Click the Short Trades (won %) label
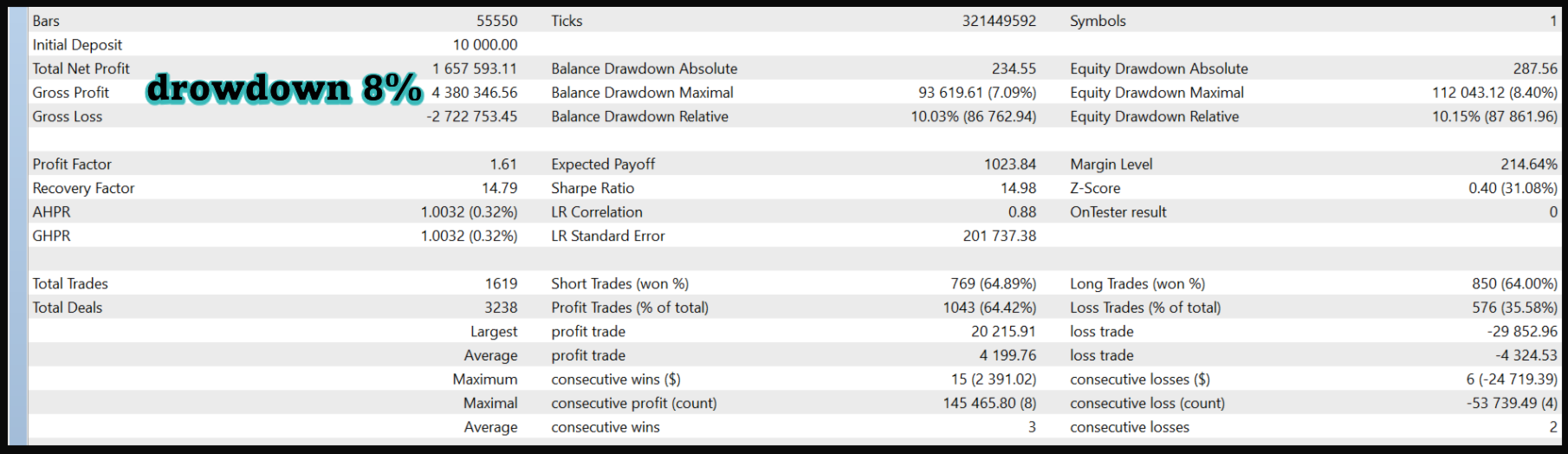 619,283
